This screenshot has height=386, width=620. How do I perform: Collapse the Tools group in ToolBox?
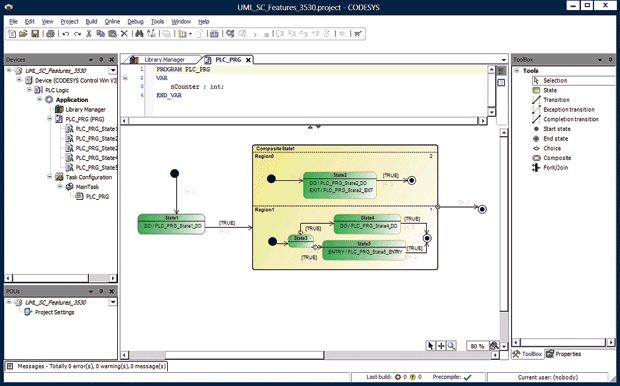(x=516, y=71)
